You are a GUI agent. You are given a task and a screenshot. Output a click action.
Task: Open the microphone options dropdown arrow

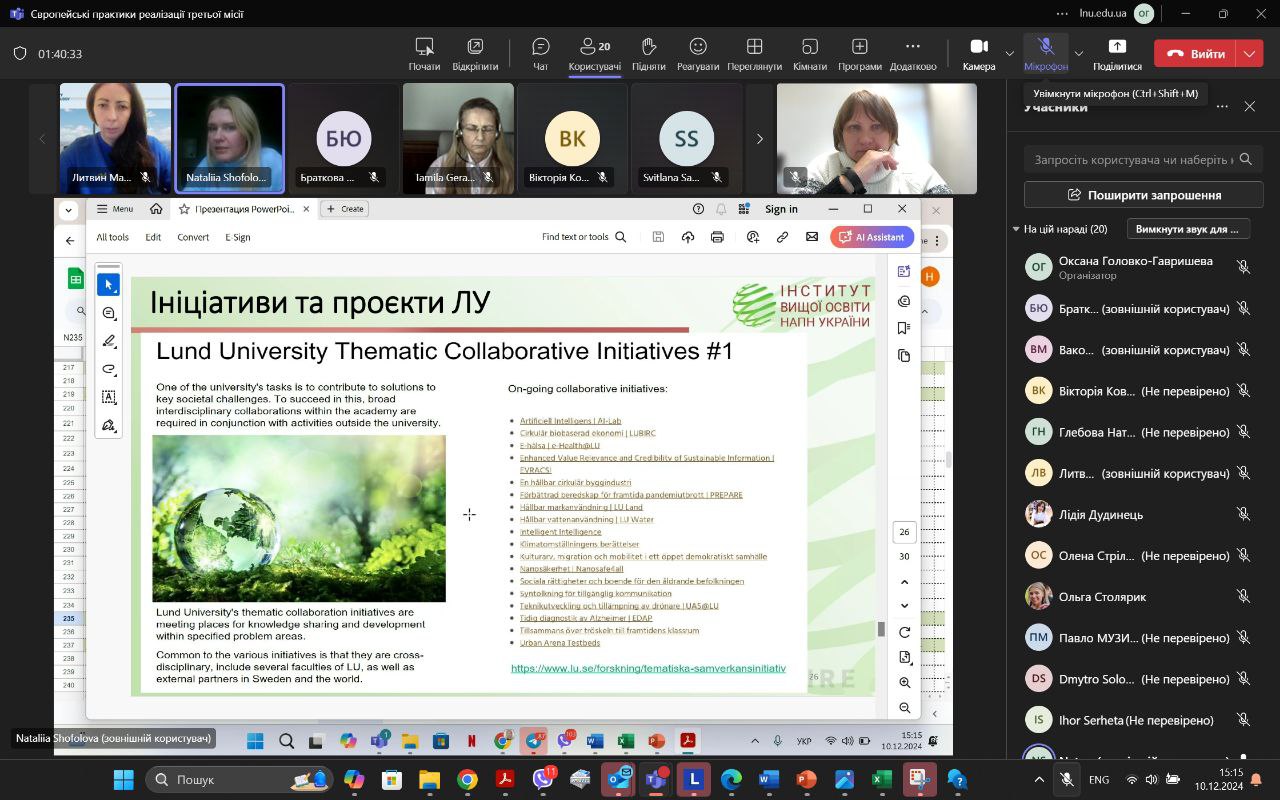point(1078,53)
